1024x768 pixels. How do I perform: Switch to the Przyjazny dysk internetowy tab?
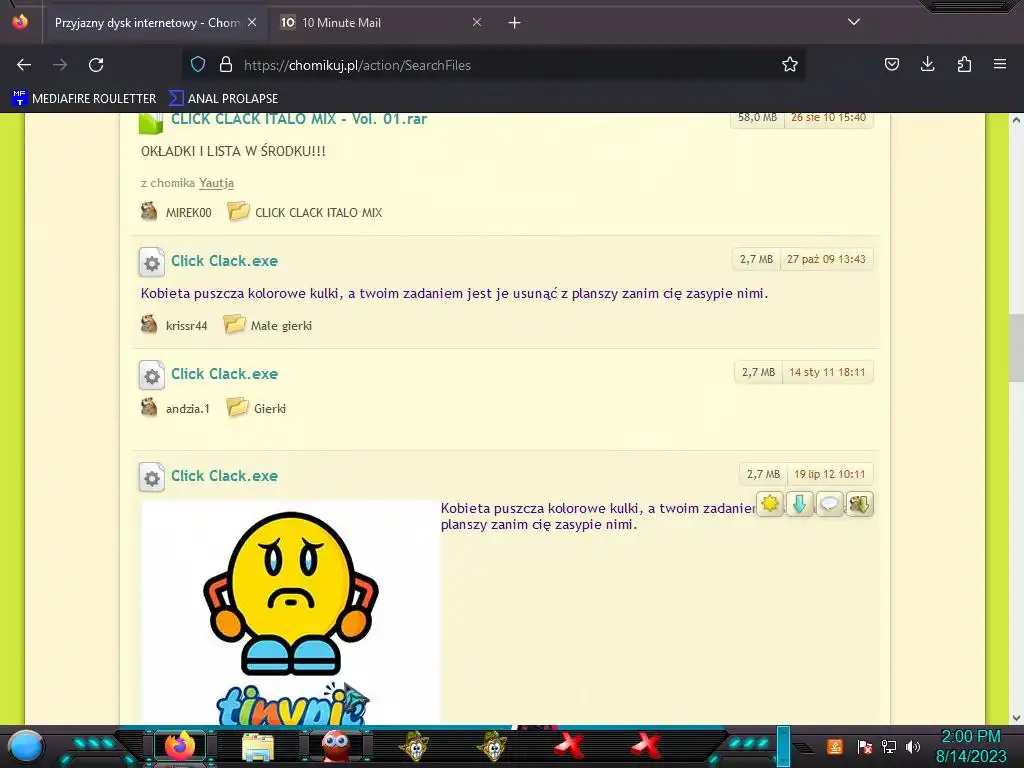click(x=147, y=23)
